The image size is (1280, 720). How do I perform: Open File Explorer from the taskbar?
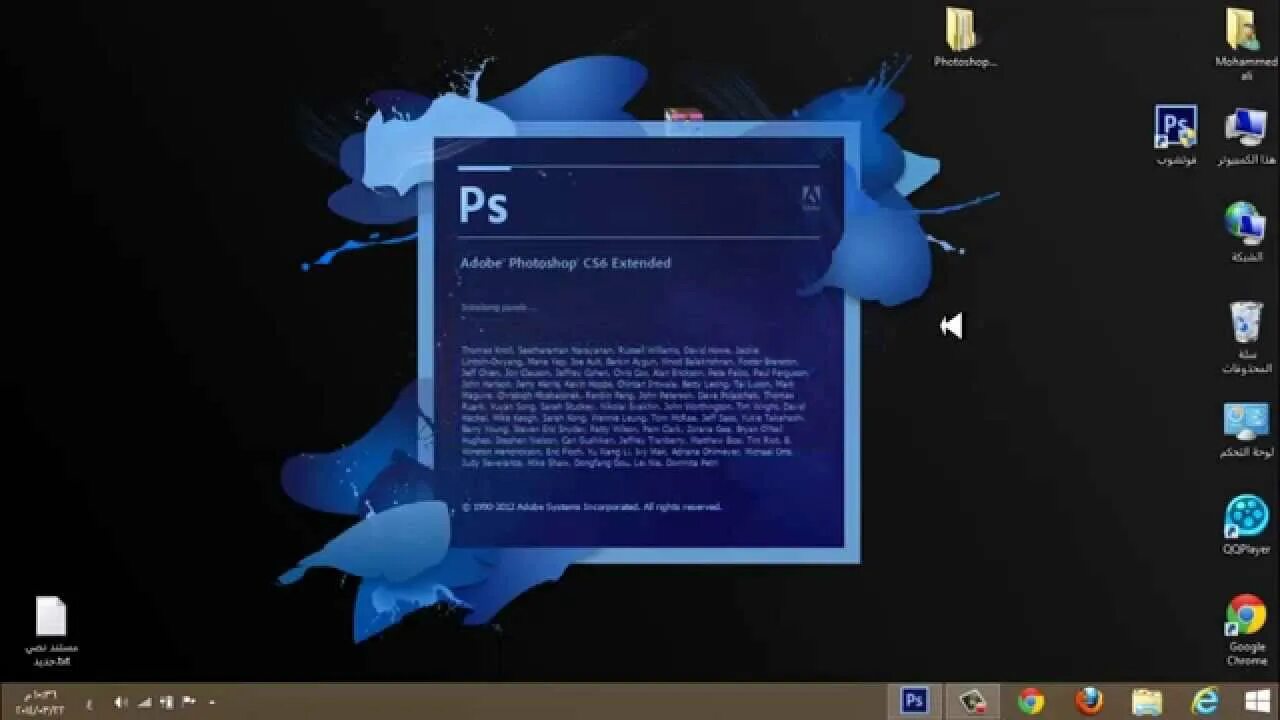[x=1147, y=700]
